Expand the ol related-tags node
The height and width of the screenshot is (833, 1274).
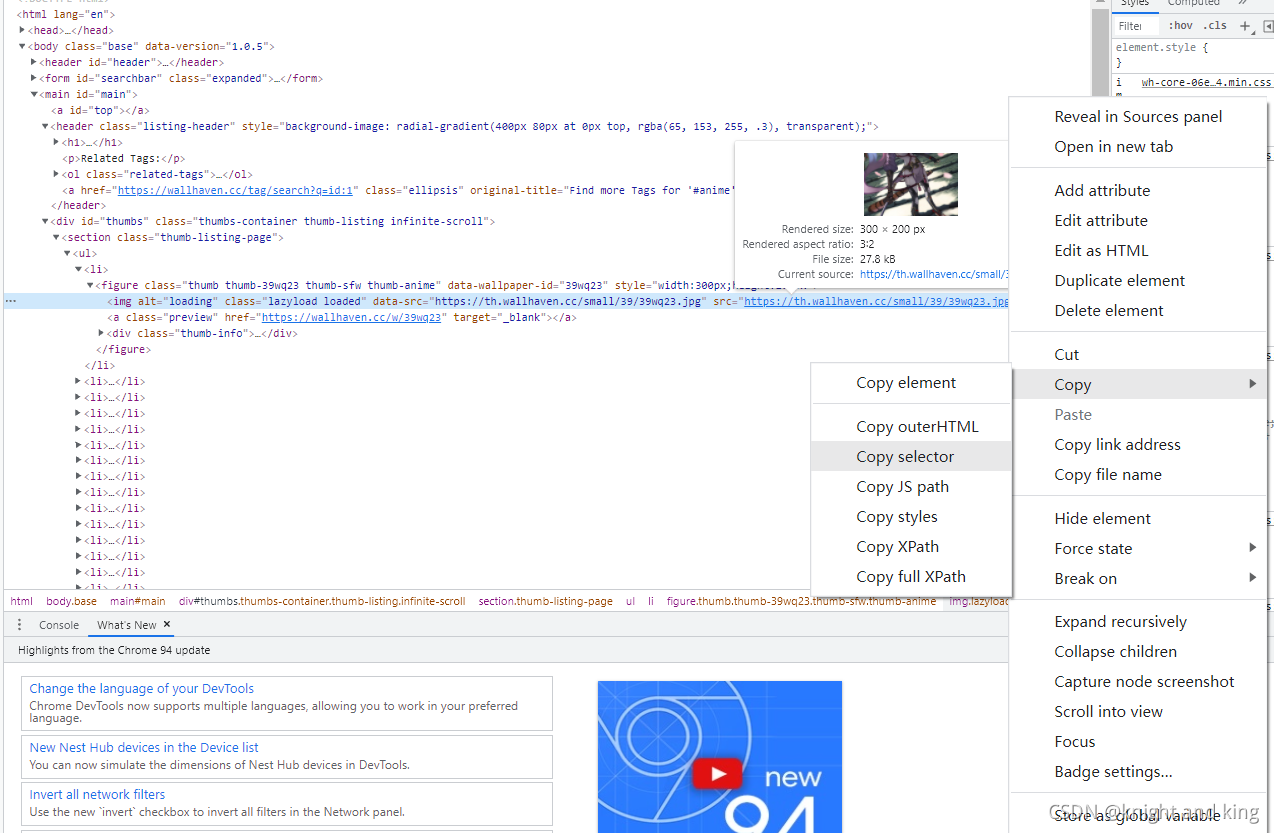56,174
